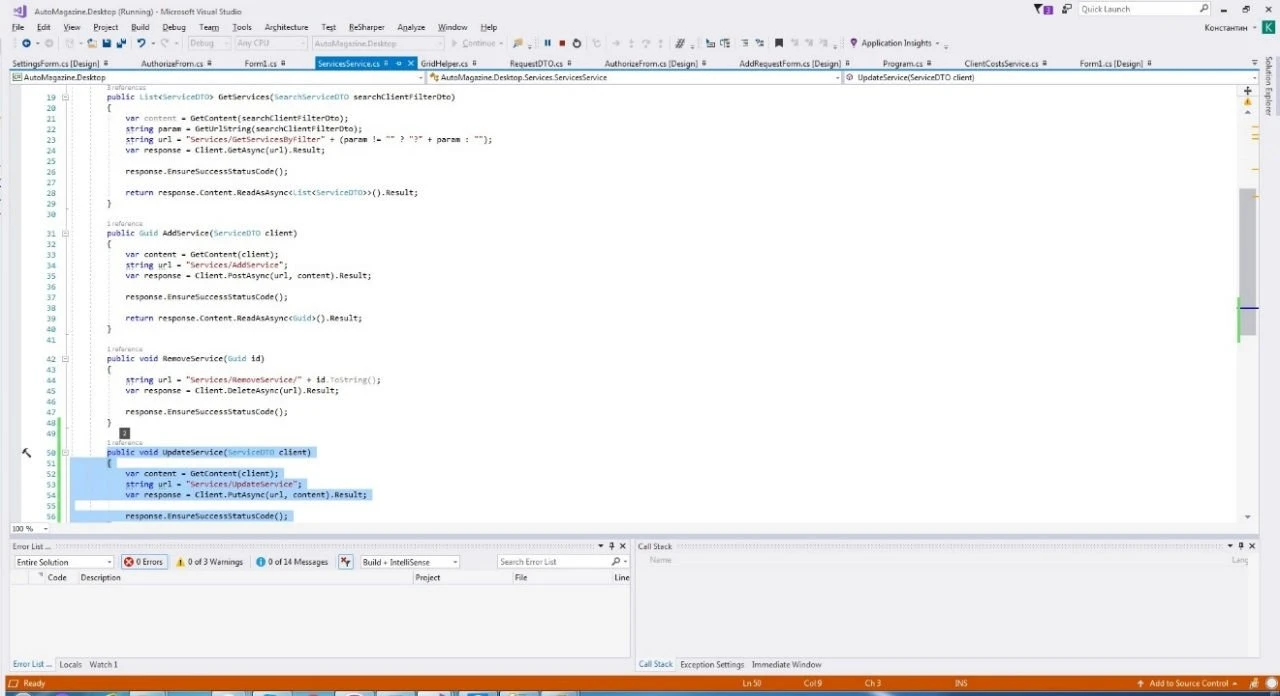Click the Restart debugging icon
The width and height of the screenshot is (1280, 696).
[577, 43]
